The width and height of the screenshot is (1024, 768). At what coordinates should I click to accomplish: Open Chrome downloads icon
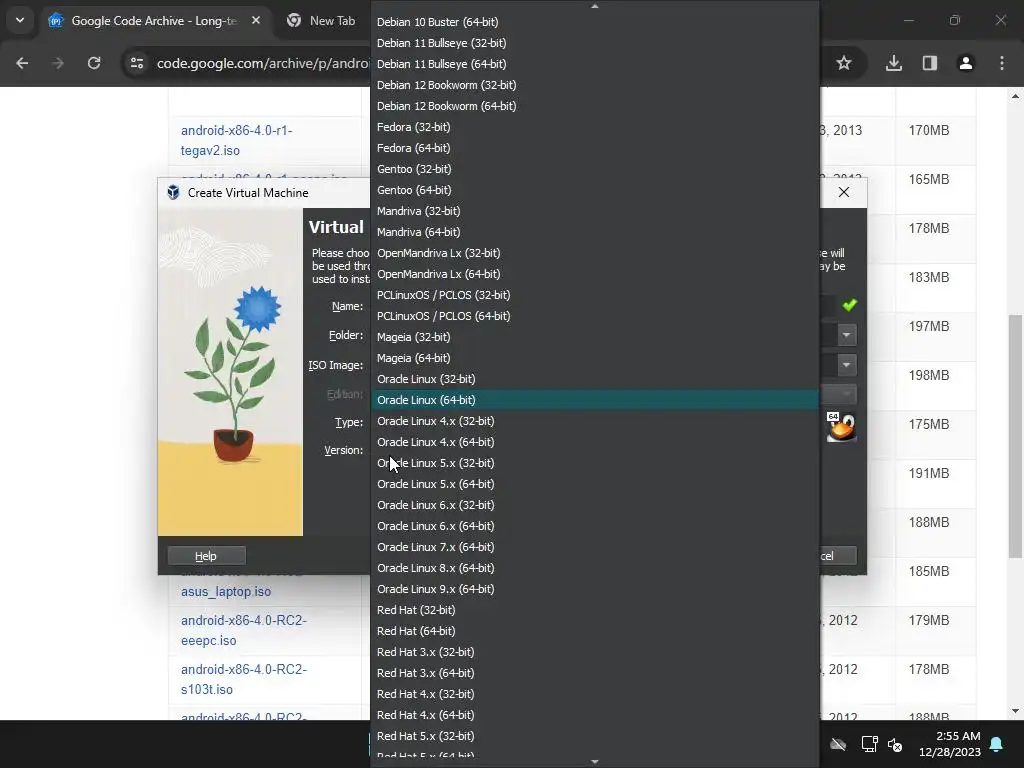(x=893, y=63)
